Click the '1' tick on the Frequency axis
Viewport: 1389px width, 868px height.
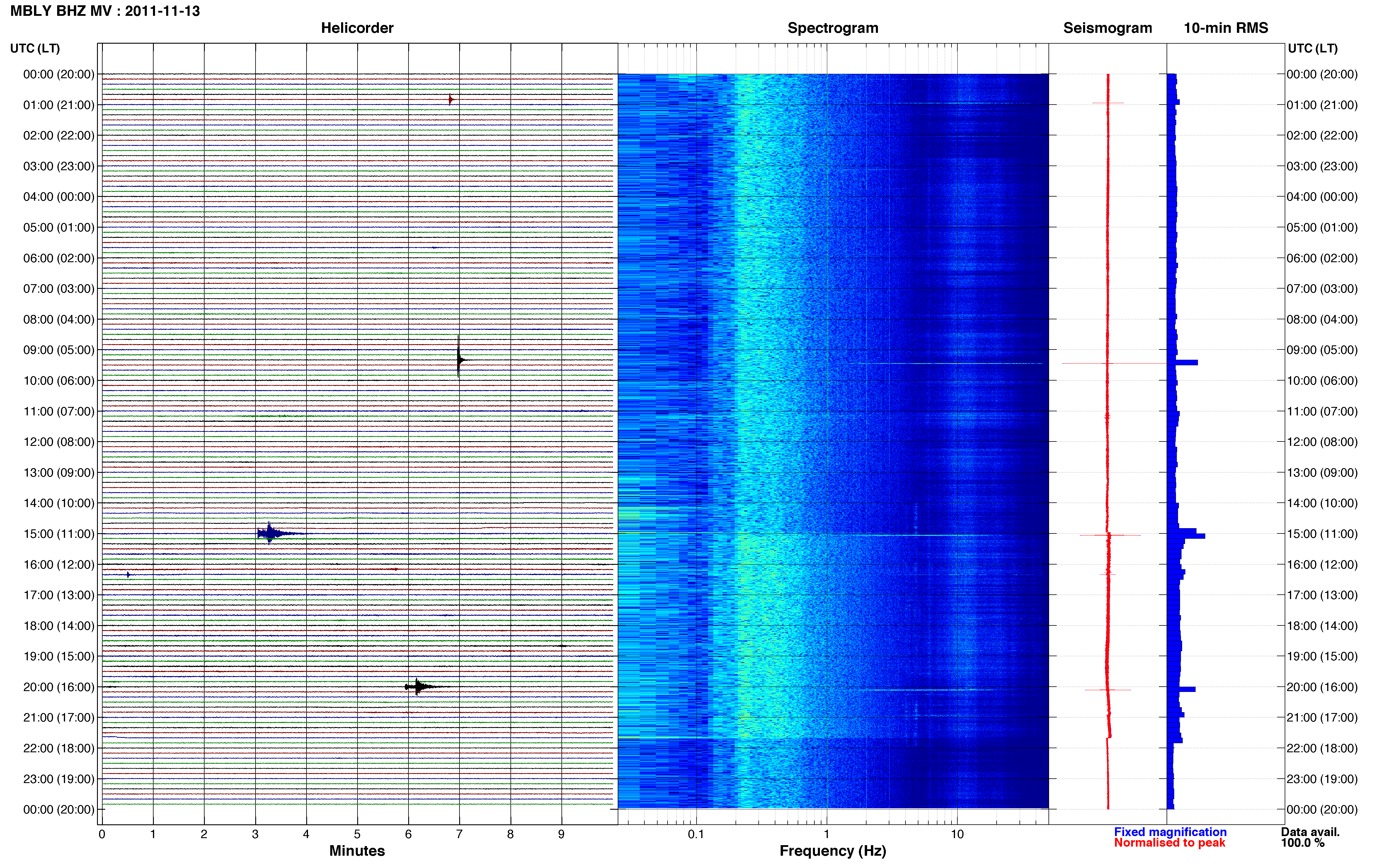pos(826,834)
